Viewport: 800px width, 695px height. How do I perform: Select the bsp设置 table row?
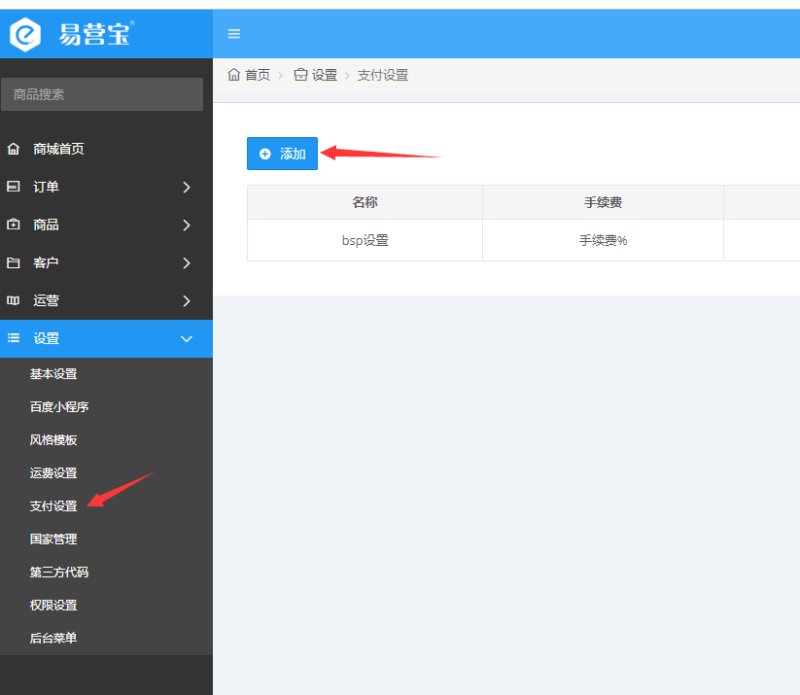coord(364,241)
